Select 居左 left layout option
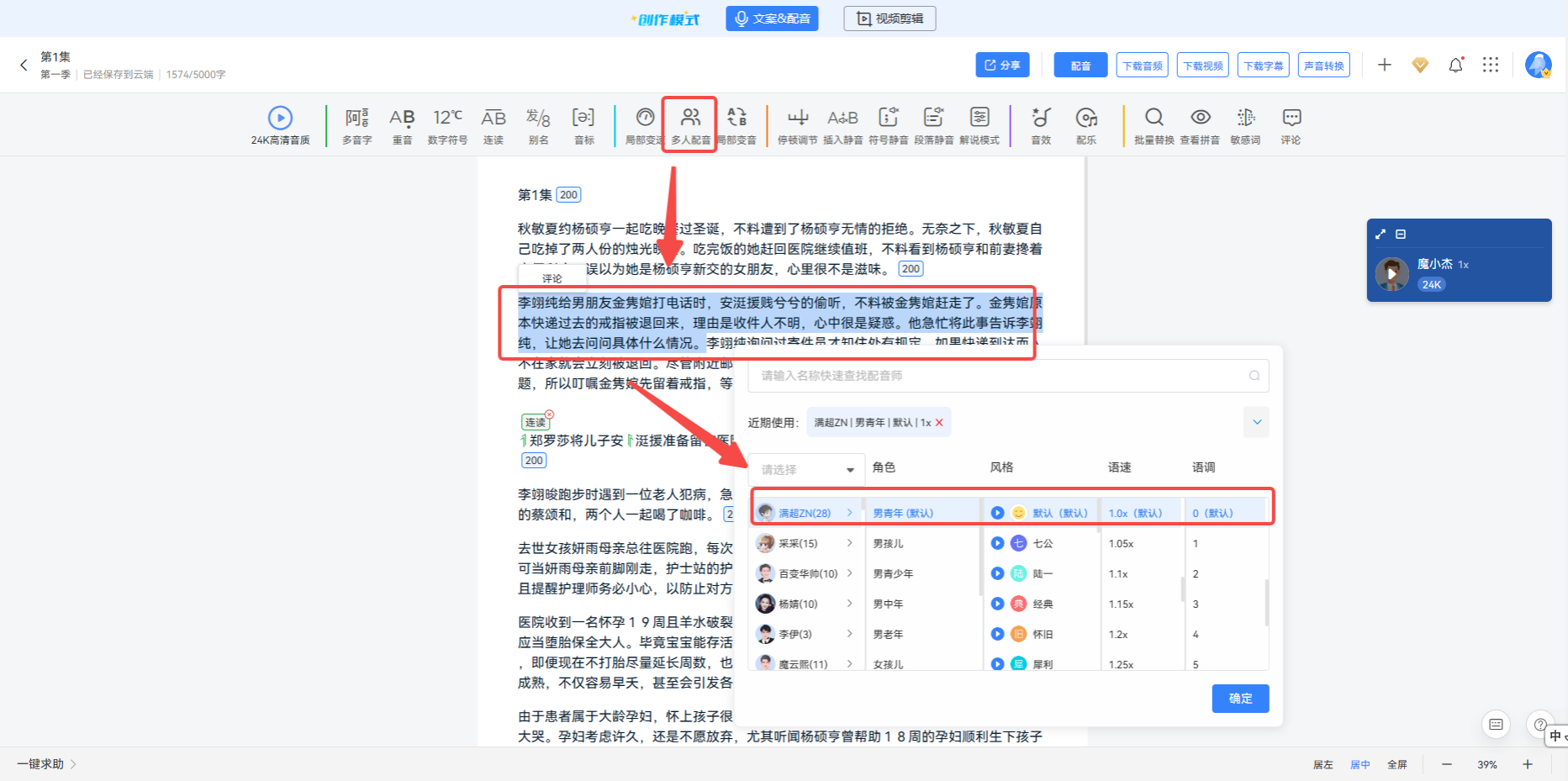 (1323, 764)
